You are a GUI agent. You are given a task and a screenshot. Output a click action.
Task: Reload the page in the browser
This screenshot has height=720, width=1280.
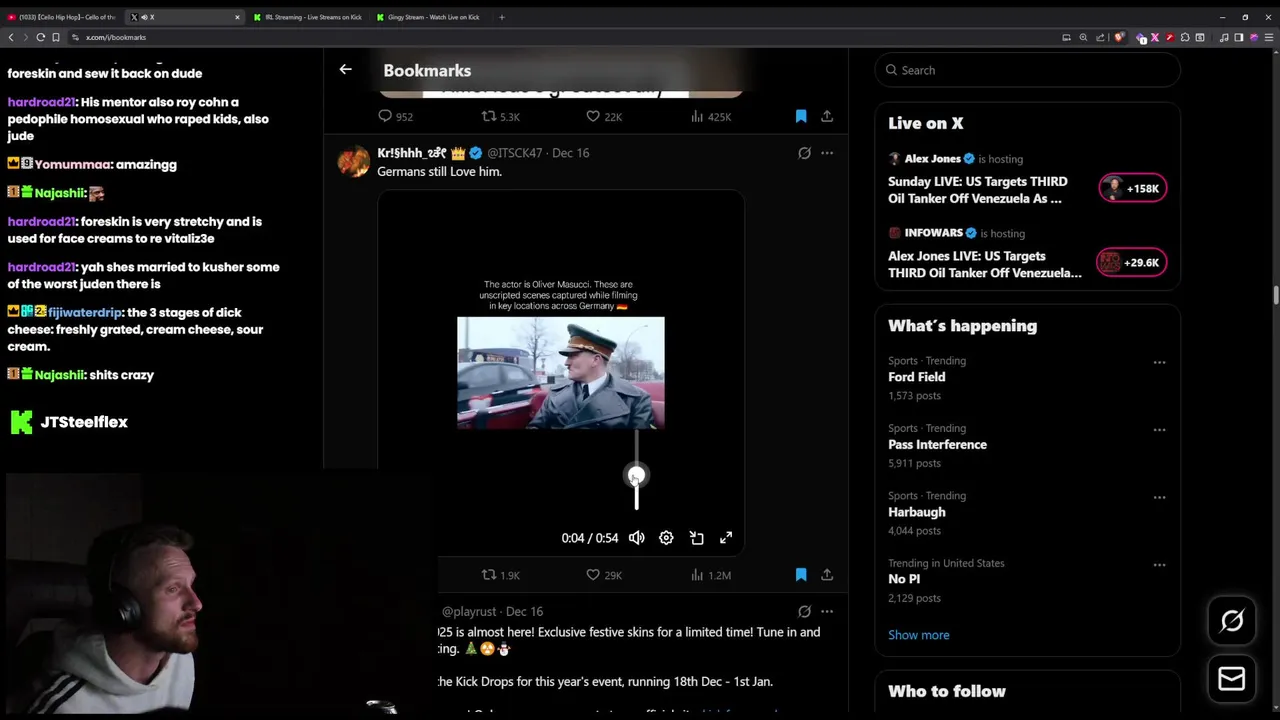pyautogui.click(x=41, y=37)
